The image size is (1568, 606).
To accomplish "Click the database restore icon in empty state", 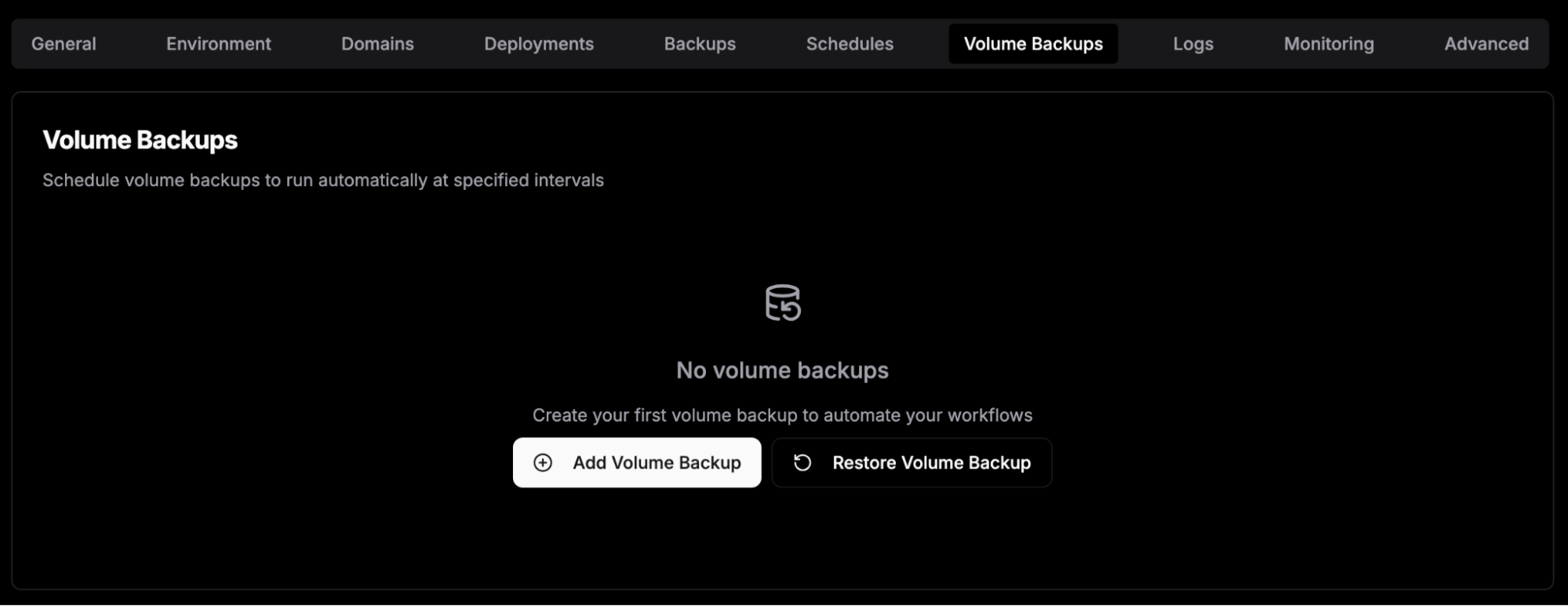I will (x=783, y=303).
